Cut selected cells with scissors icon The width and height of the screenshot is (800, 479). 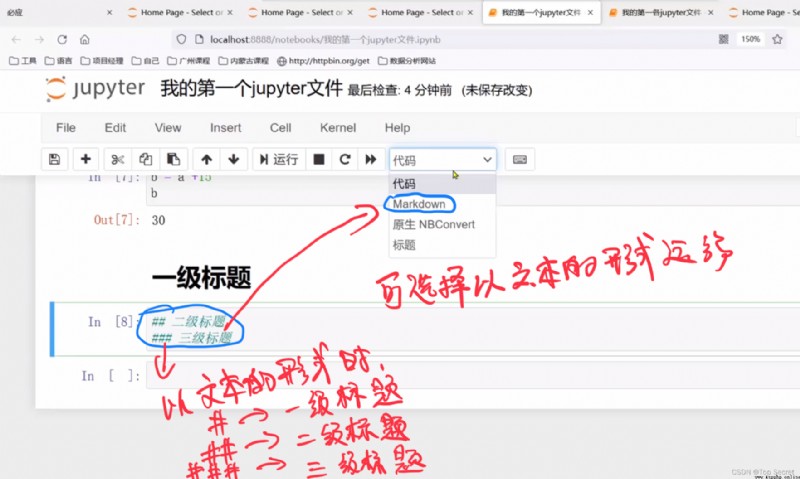tap(118, 160)
